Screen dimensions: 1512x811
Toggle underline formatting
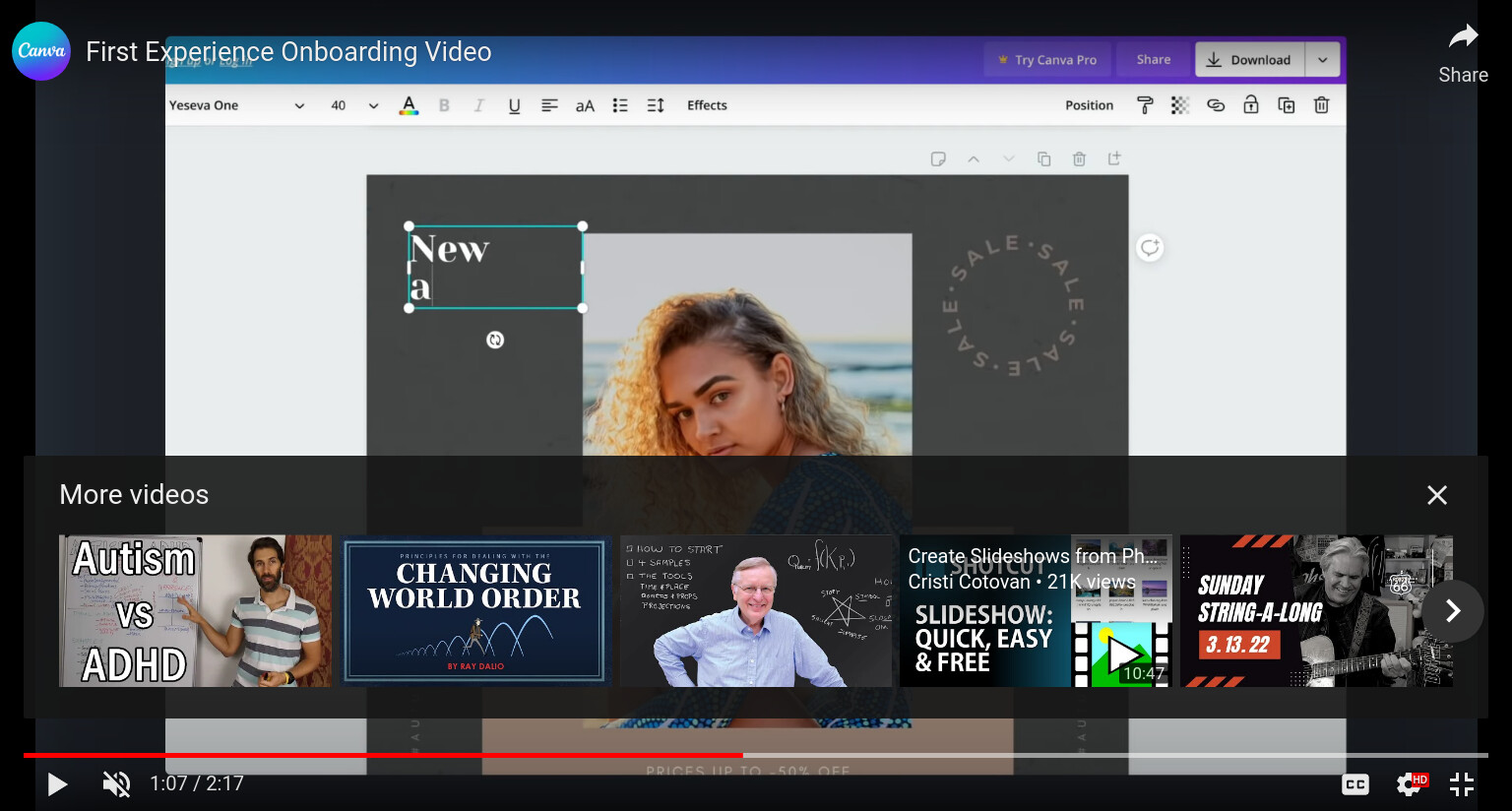pos(514,105)
